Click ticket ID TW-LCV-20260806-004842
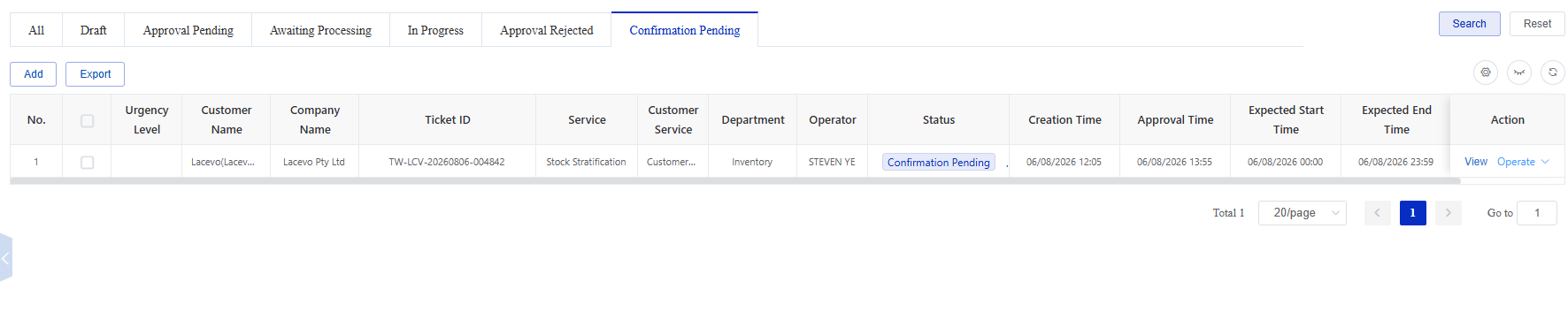The height and width of the screenshot is (320, 1568). pyautogui.click(x=447, y=163)
